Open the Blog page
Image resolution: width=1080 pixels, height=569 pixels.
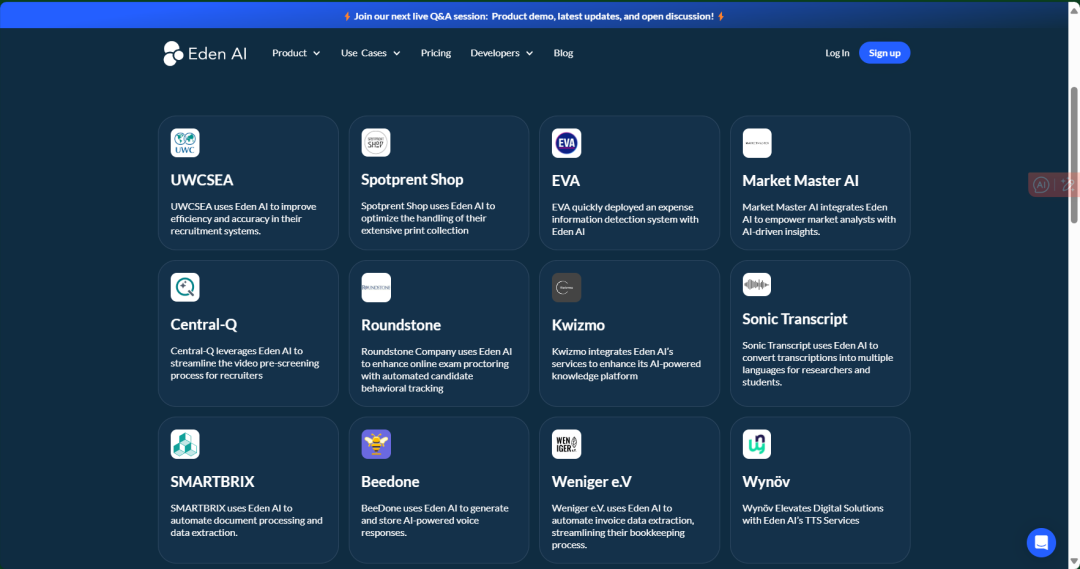[x=563, y=53]
